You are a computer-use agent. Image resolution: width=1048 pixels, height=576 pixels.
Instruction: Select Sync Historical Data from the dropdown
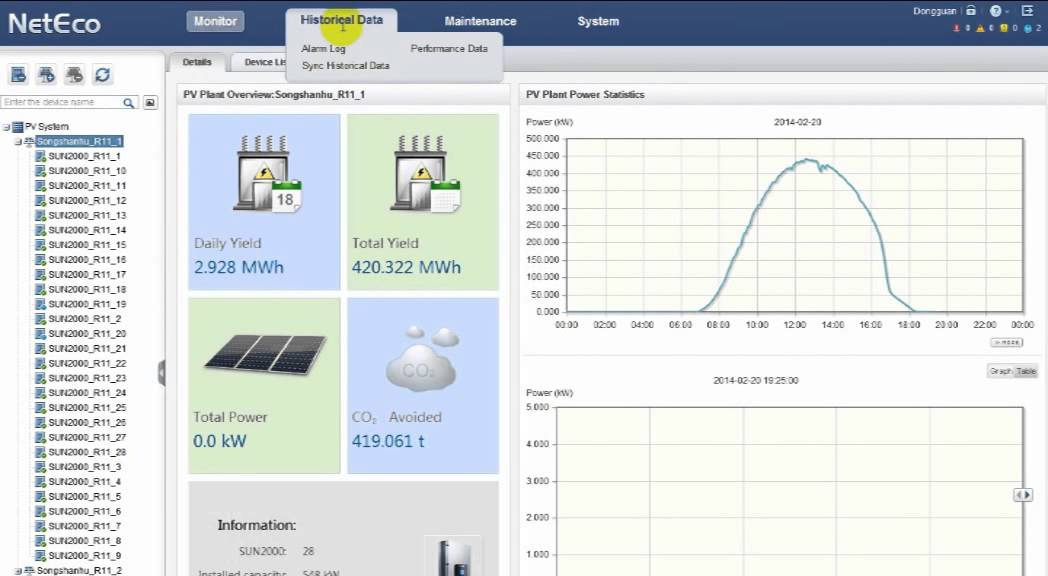tap(345, 65)
